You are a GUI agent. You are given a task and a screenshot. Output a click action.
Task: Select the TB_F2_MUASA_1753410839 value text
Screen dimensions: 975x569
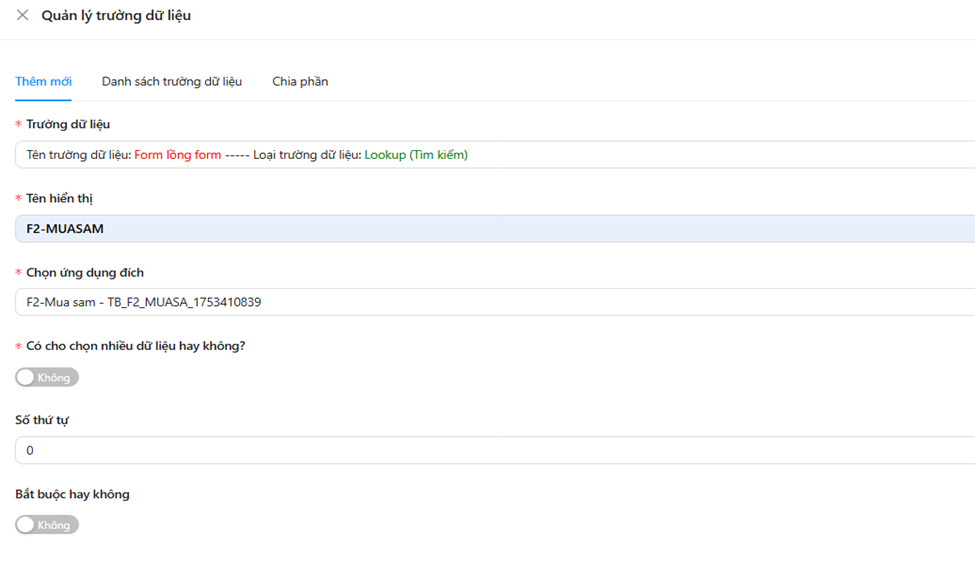[x=184, y=302]
